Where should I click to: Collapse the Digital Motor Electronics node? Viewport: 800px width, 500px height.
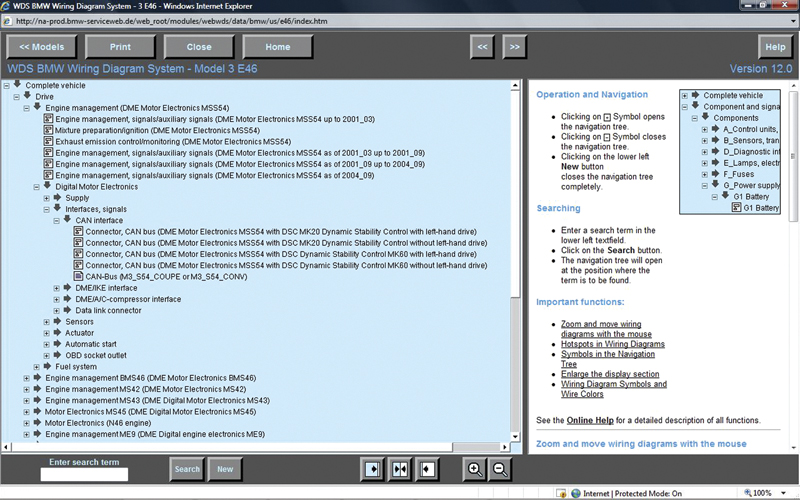pyautogui.click(x=36, y=187)
